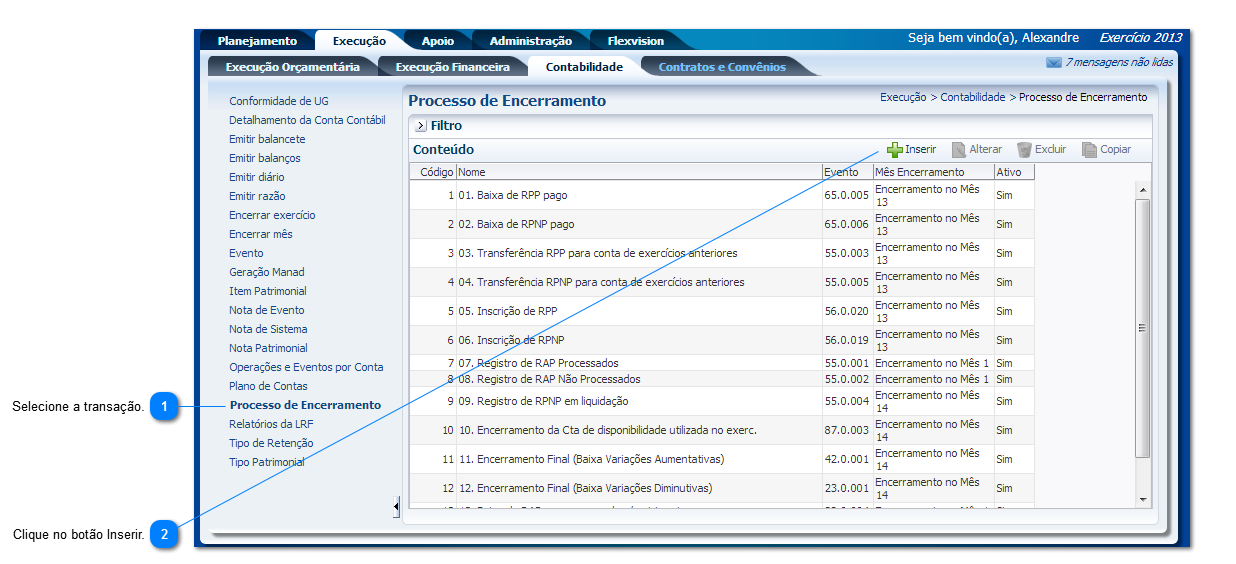This screenshot has height=564, width=1236.
Task: Click the green plus Inserir icon
Action: click(895, 150)
